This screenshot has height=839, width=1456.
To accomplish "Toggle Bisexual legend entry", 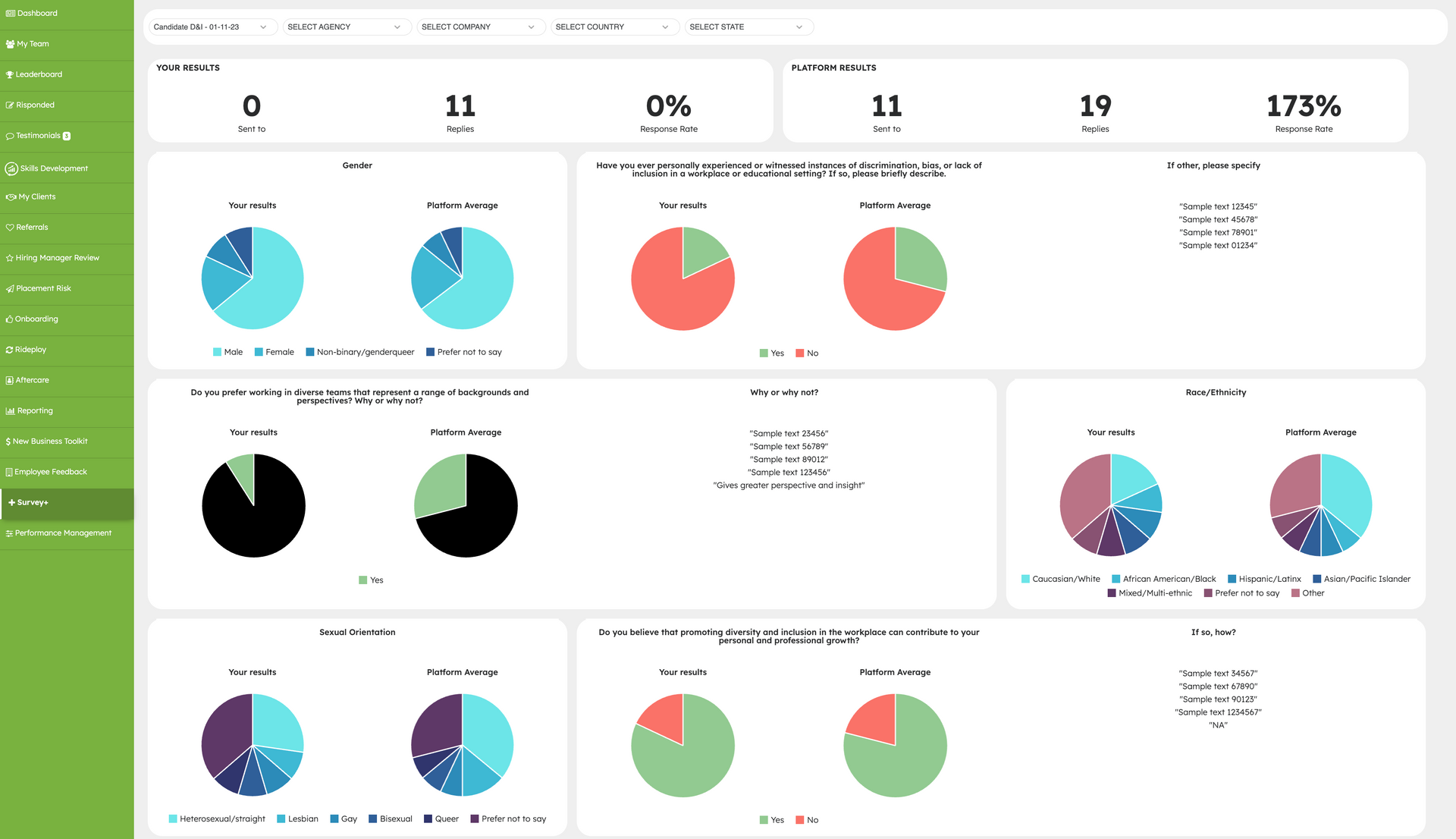I will (391, 819).
